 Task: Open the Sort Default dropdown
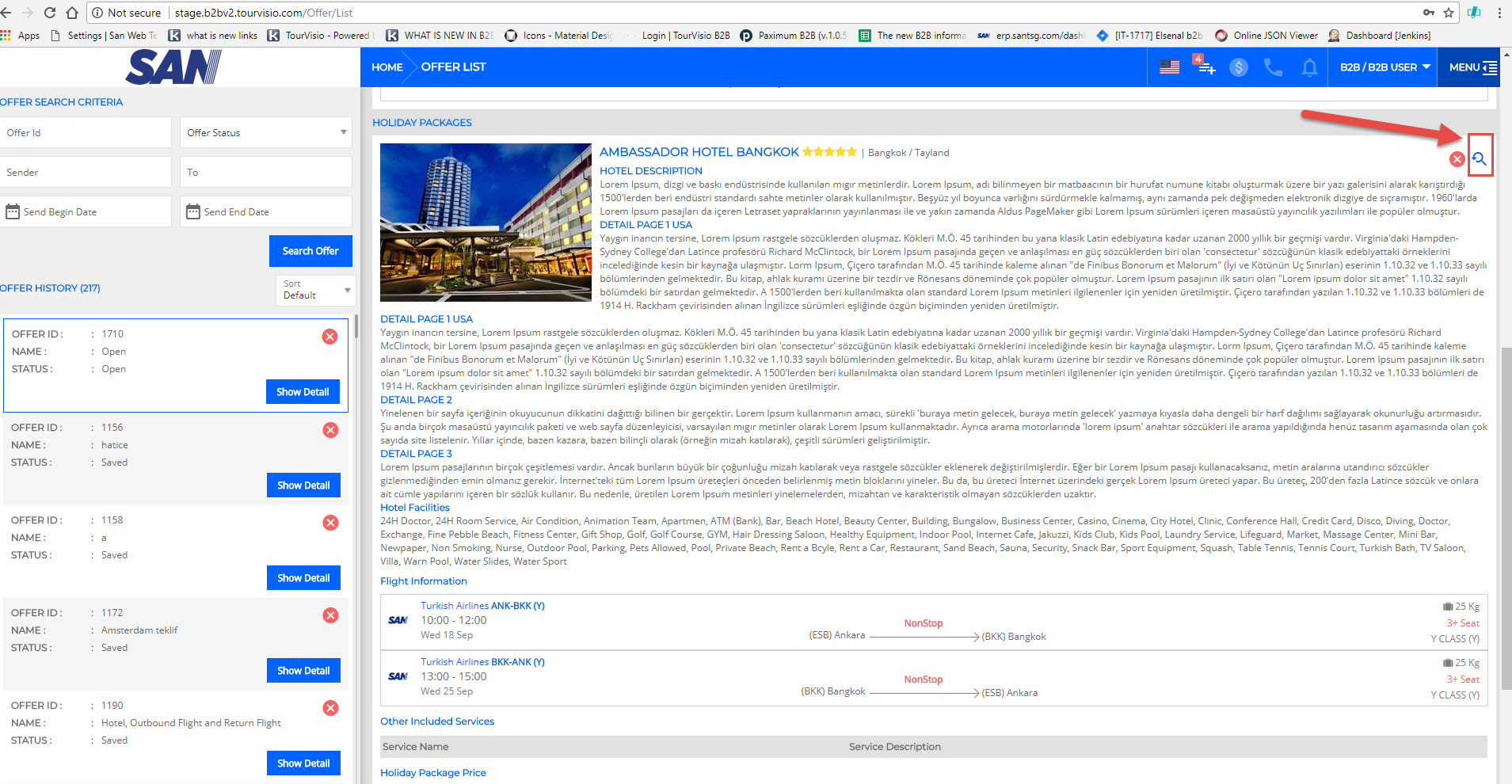[315, 290]
